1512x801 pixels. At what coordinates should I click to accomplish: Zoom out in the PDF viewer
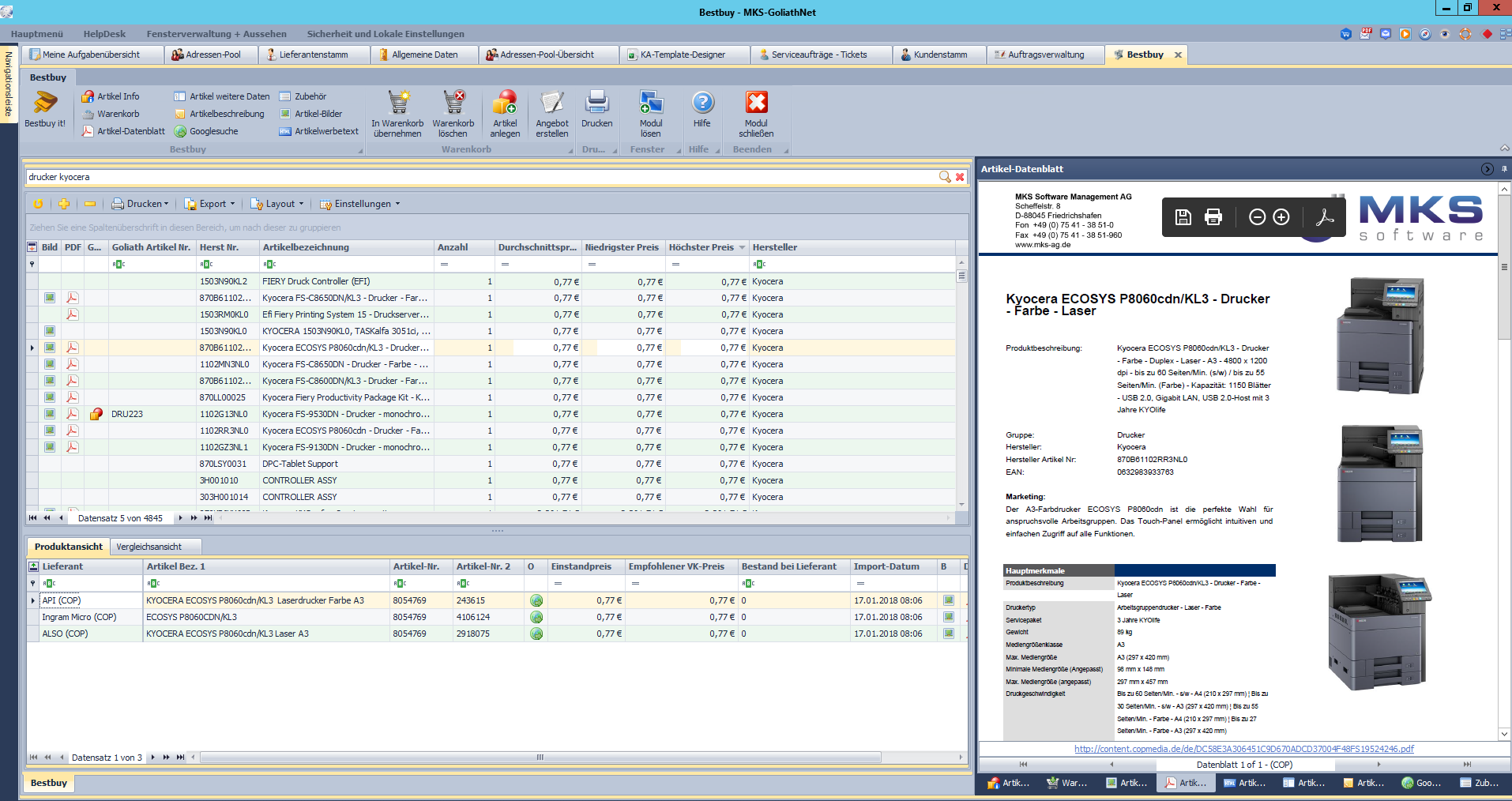(1257, 217)
